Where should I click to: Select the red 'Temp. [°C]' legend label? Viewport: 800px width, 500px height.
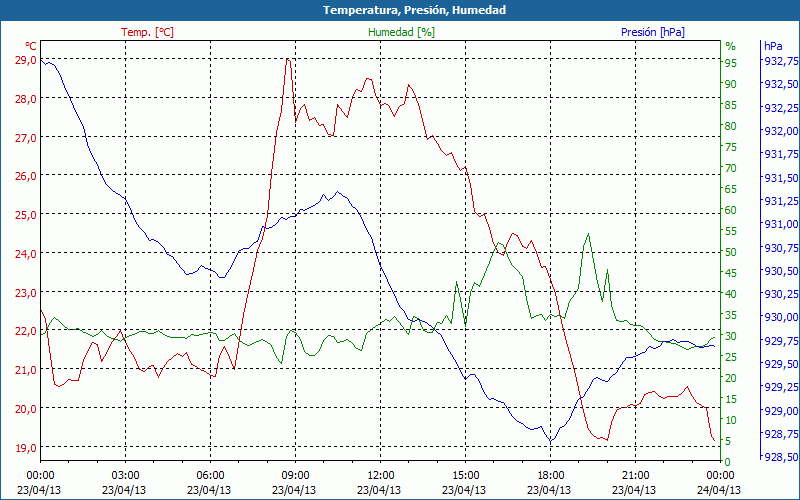pos(147,32)
